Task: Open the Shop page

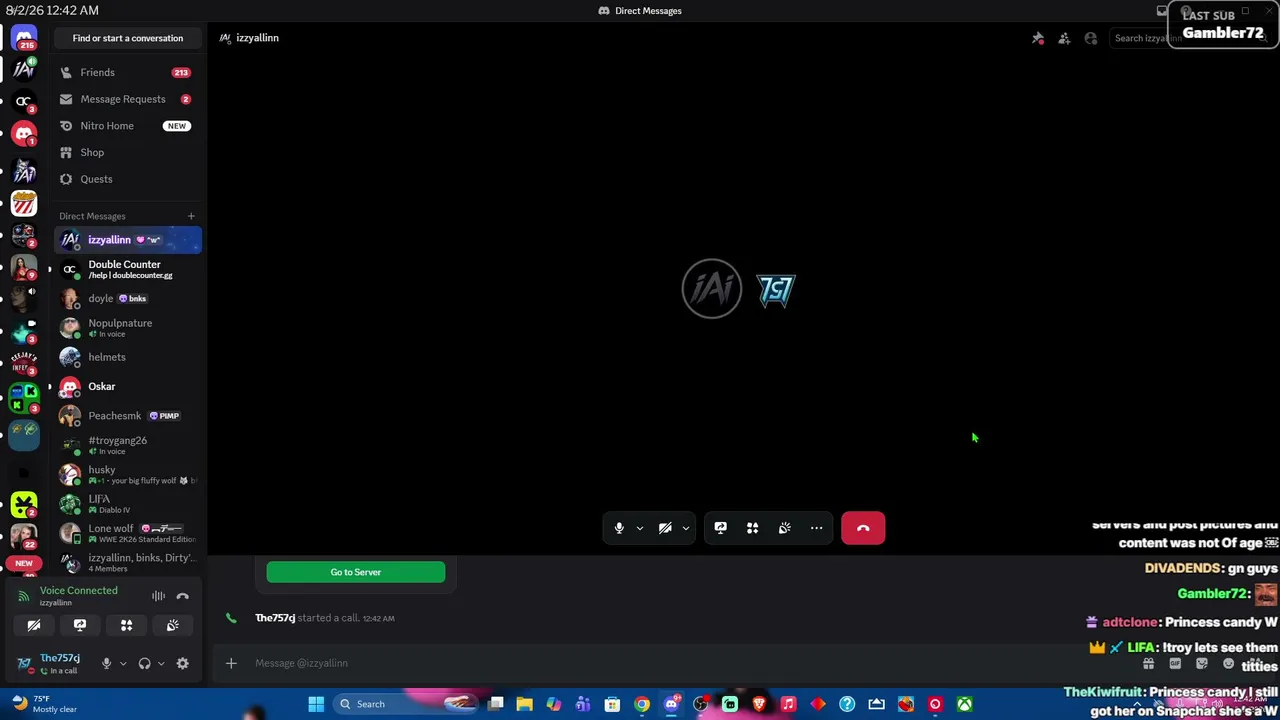Action: (x=127, y=152)
